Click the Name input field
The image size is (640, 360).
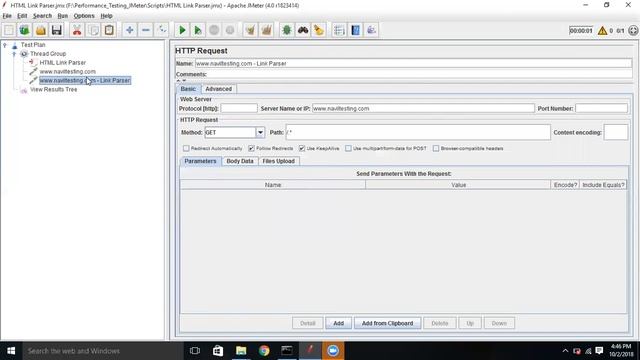[x=413, y=64]
